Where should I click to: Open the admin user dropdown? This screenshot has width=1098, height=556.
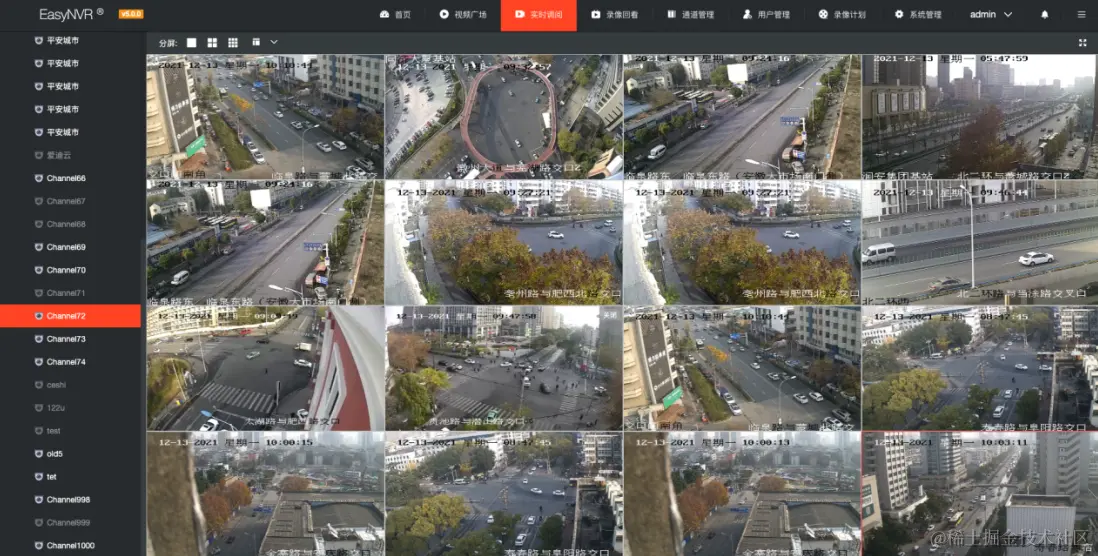(x=990, y=14)
